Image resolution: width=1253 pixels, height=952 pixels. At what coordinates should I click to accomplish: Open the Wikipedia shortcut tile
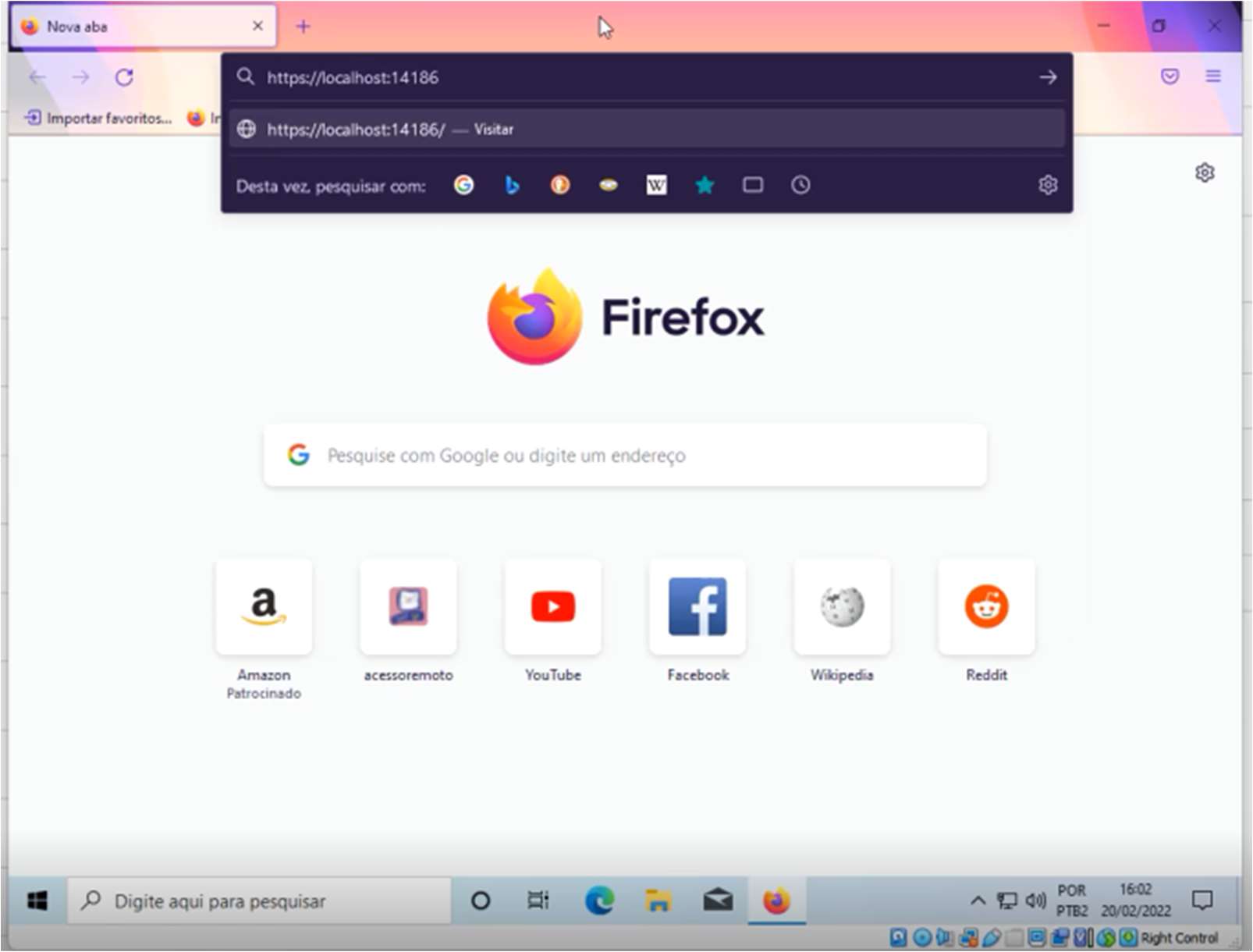(x=842, y=606)
